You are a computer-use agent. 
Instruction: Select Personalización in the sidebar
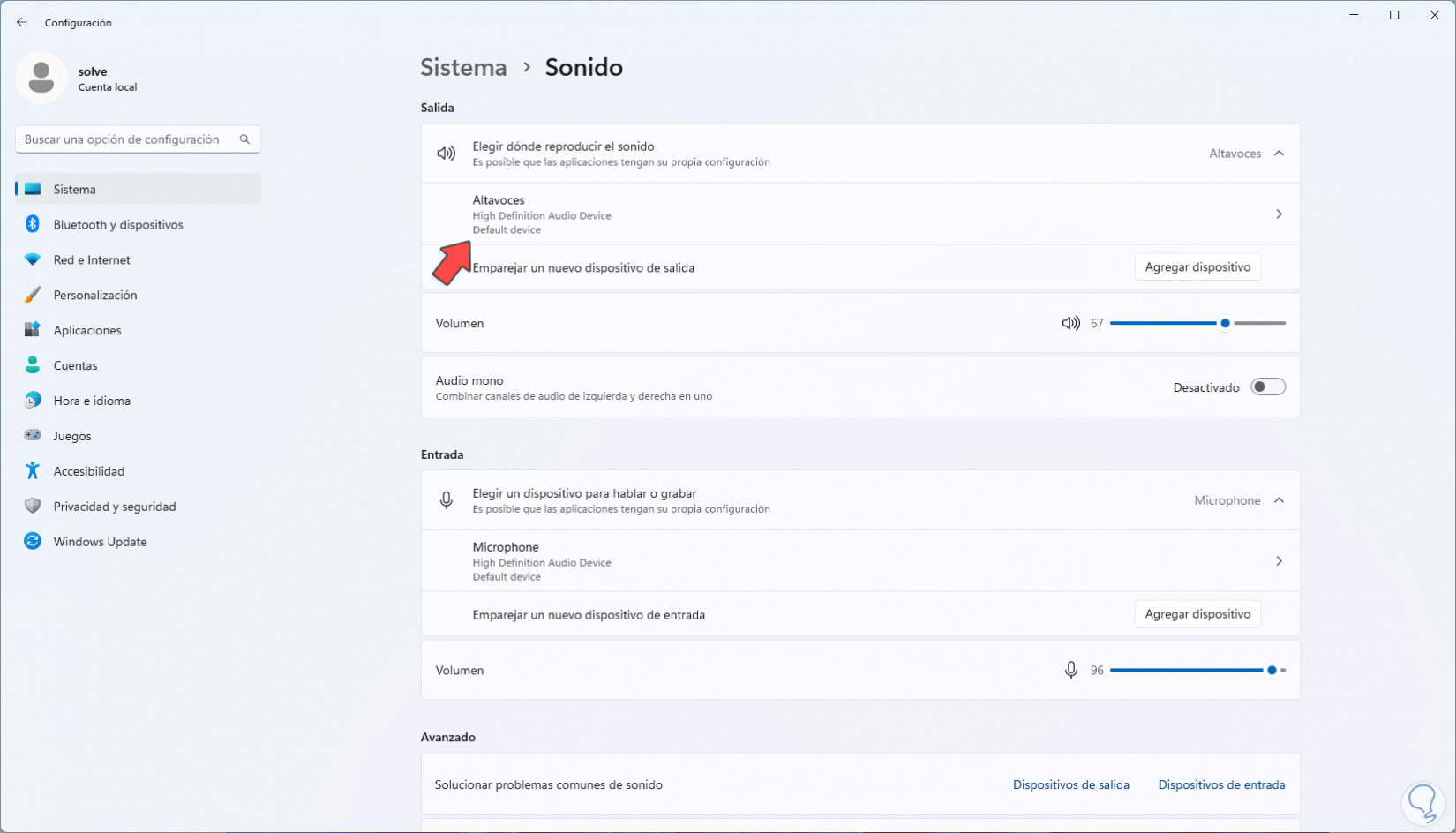[x=94, y=296]
